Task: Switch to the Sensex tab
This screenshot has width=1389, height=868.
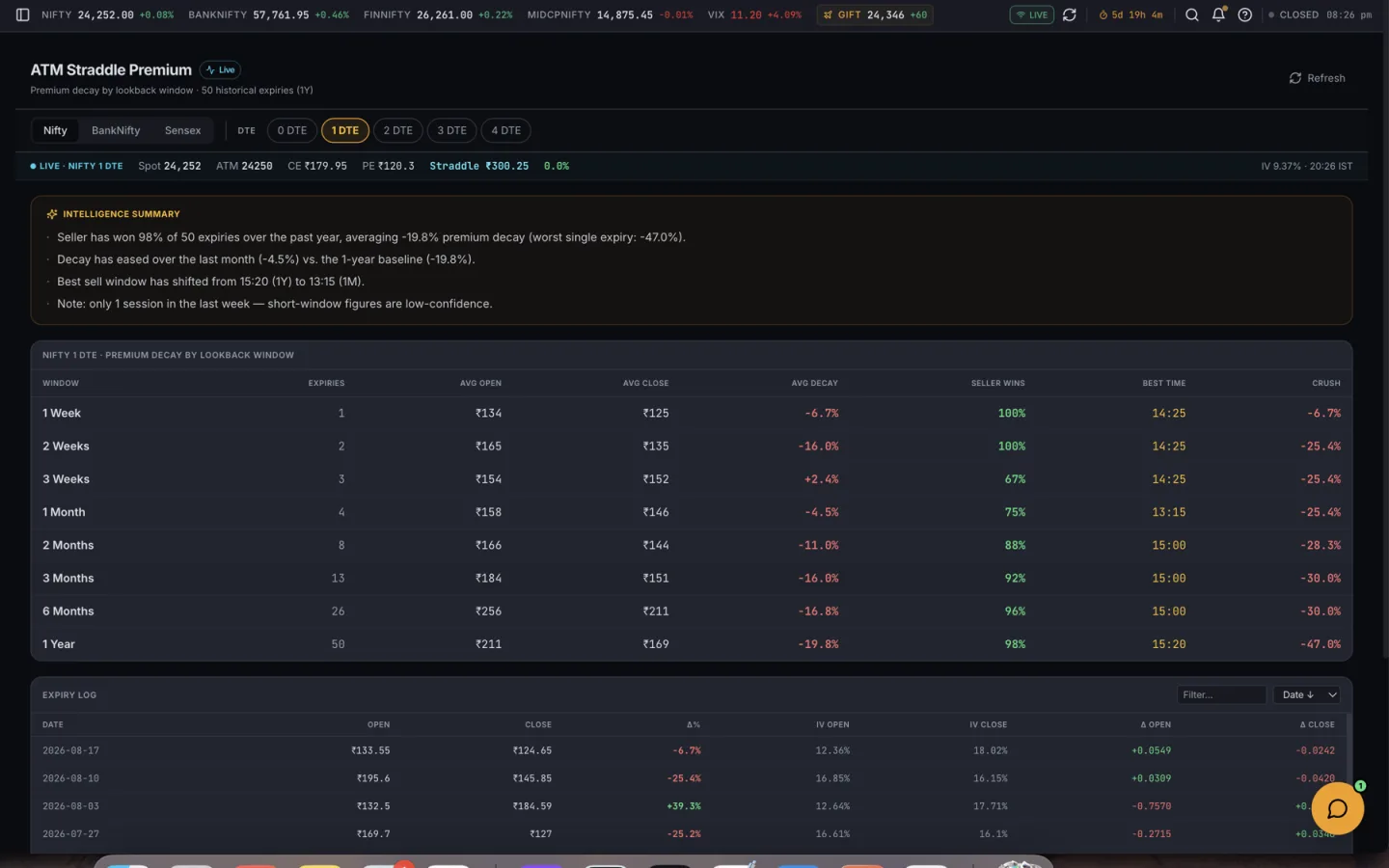Action: point(182,130)
